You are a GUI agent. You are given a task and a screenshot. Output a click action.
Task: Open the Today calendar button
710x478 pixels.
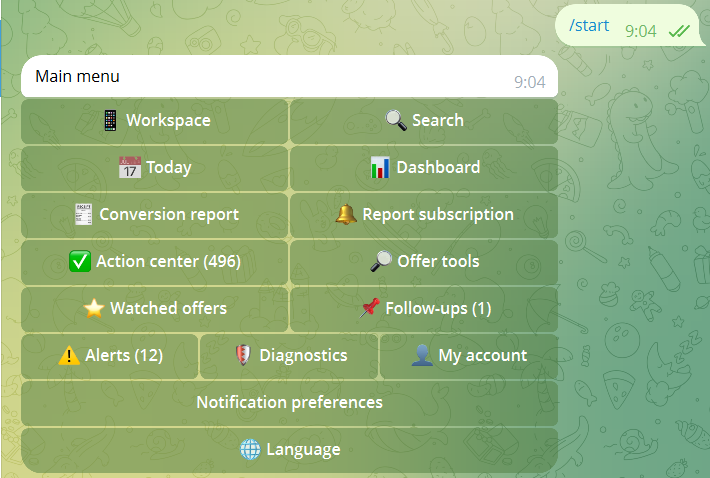click(154, 168)
